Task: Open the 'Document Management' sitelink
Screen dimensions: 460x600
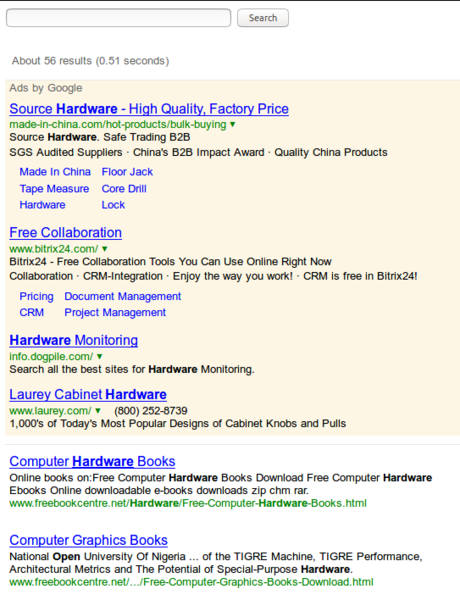Action: click(122, 296)
